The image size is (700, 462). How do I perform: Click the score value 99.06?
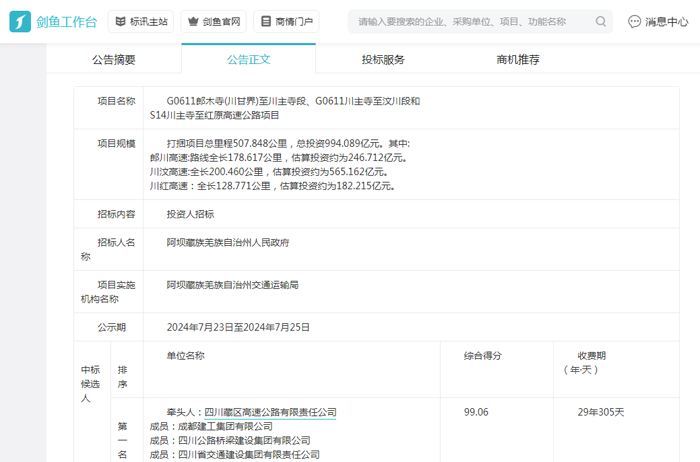[476, 412]
